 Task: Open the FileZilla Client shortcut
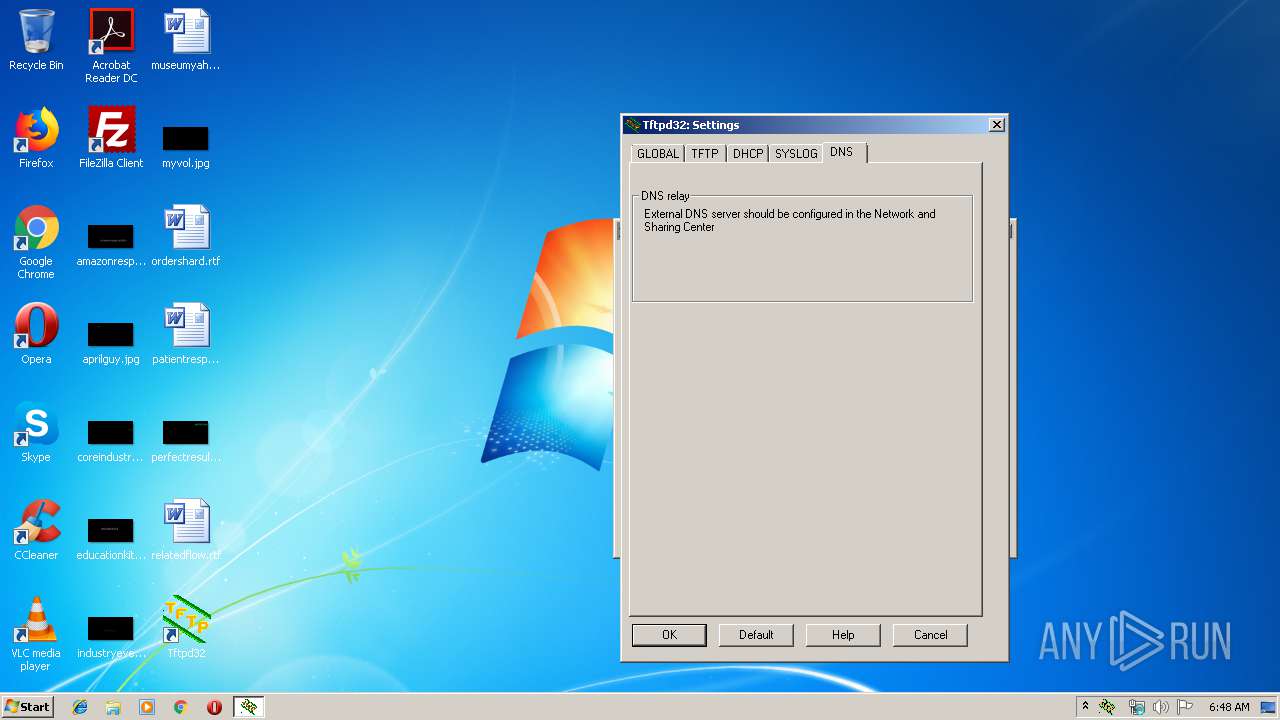tap(111, 138)
